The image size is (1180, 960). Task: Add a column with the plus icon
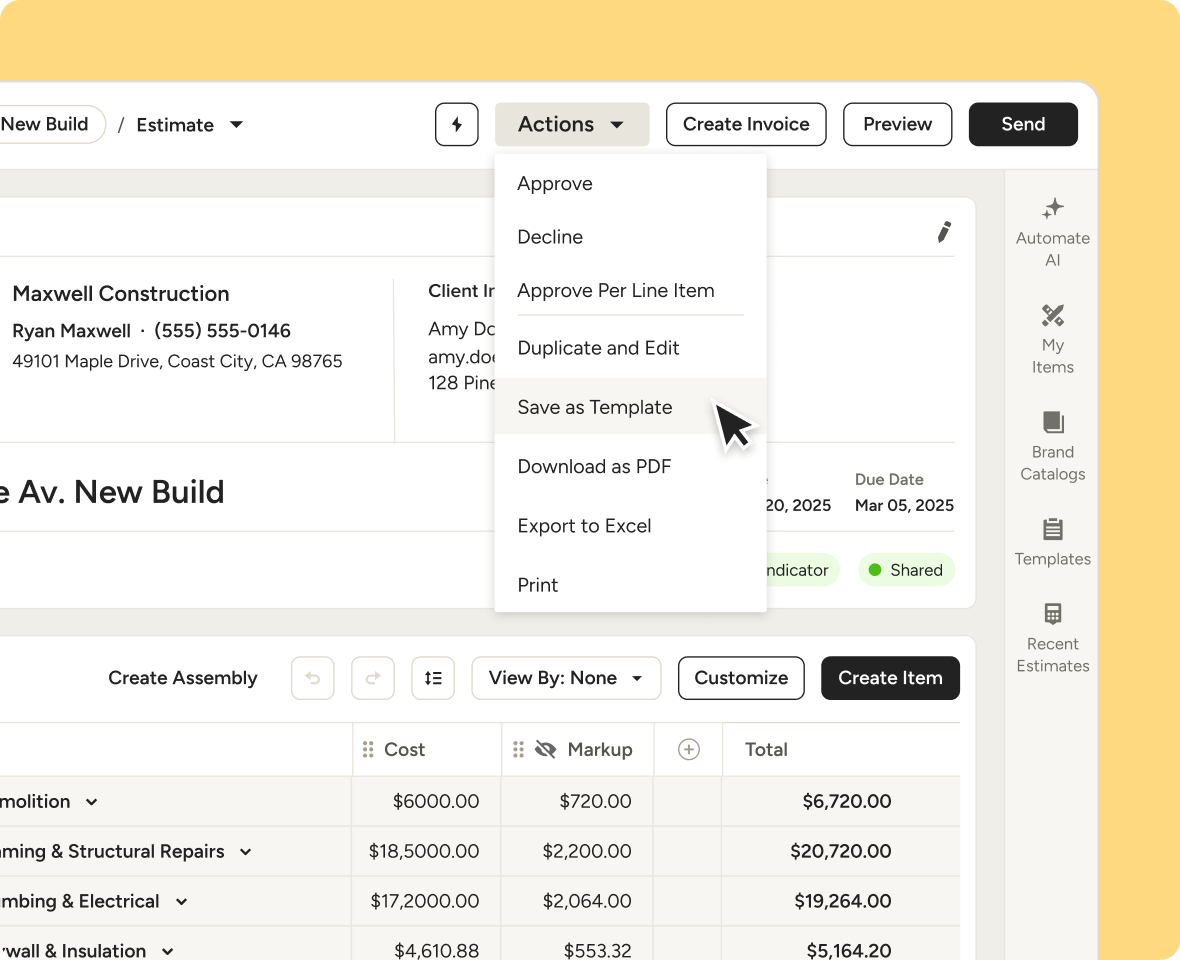point(688,750)
